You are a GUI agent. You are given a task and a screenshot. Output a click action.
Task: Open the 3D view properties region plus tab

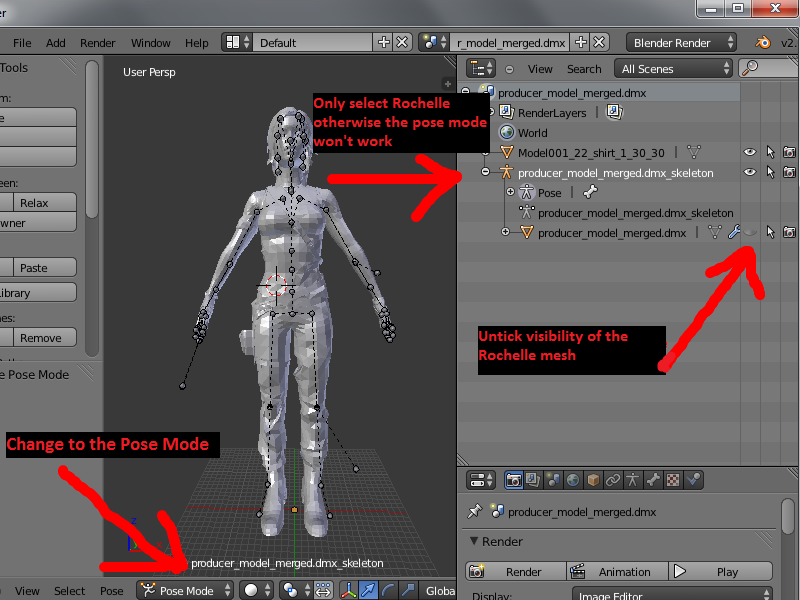click(447, 84)
